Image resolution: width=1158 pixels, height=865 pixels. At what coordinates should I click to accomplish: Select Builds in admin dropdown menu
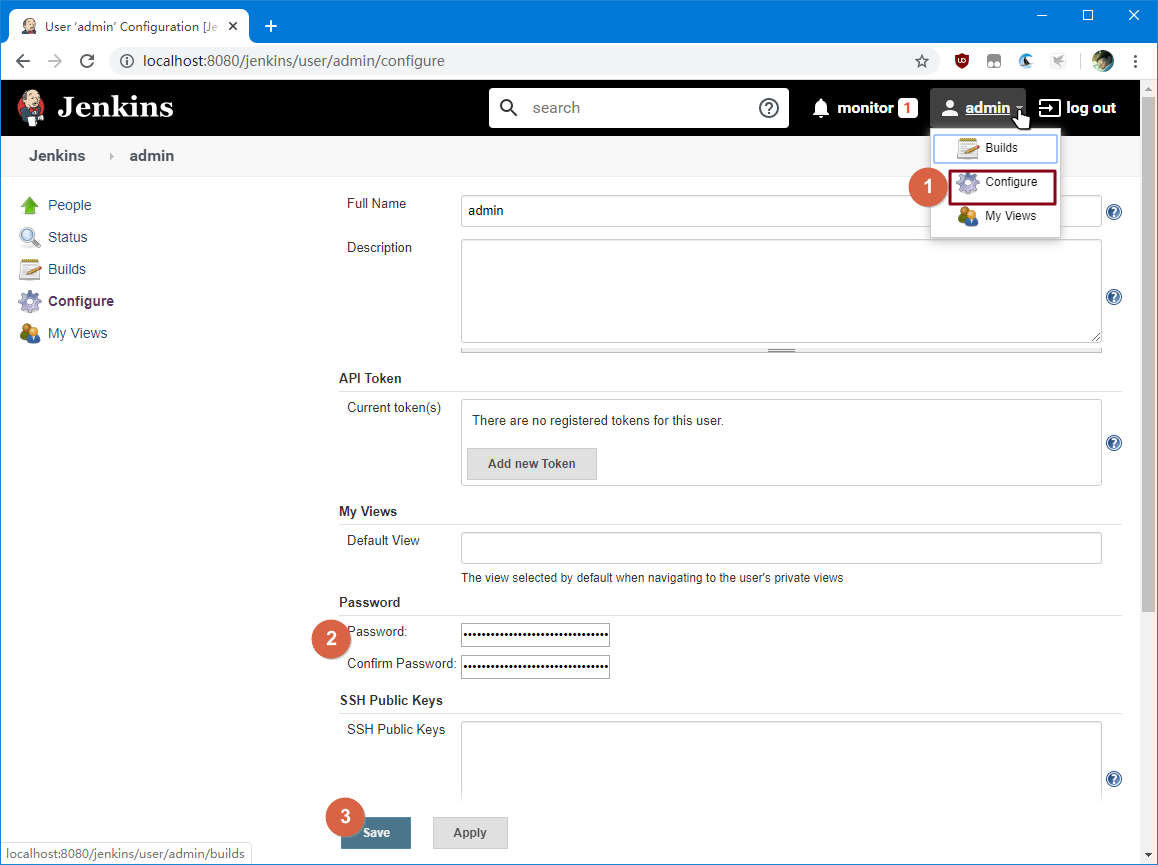[995, 148]
